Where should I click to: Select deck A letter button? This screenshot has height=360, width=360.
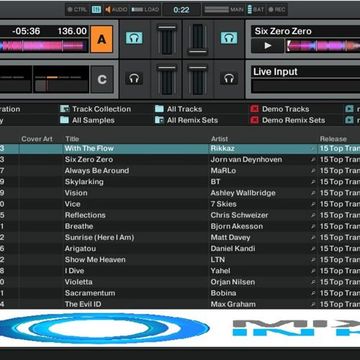click(x=102, y=39)
